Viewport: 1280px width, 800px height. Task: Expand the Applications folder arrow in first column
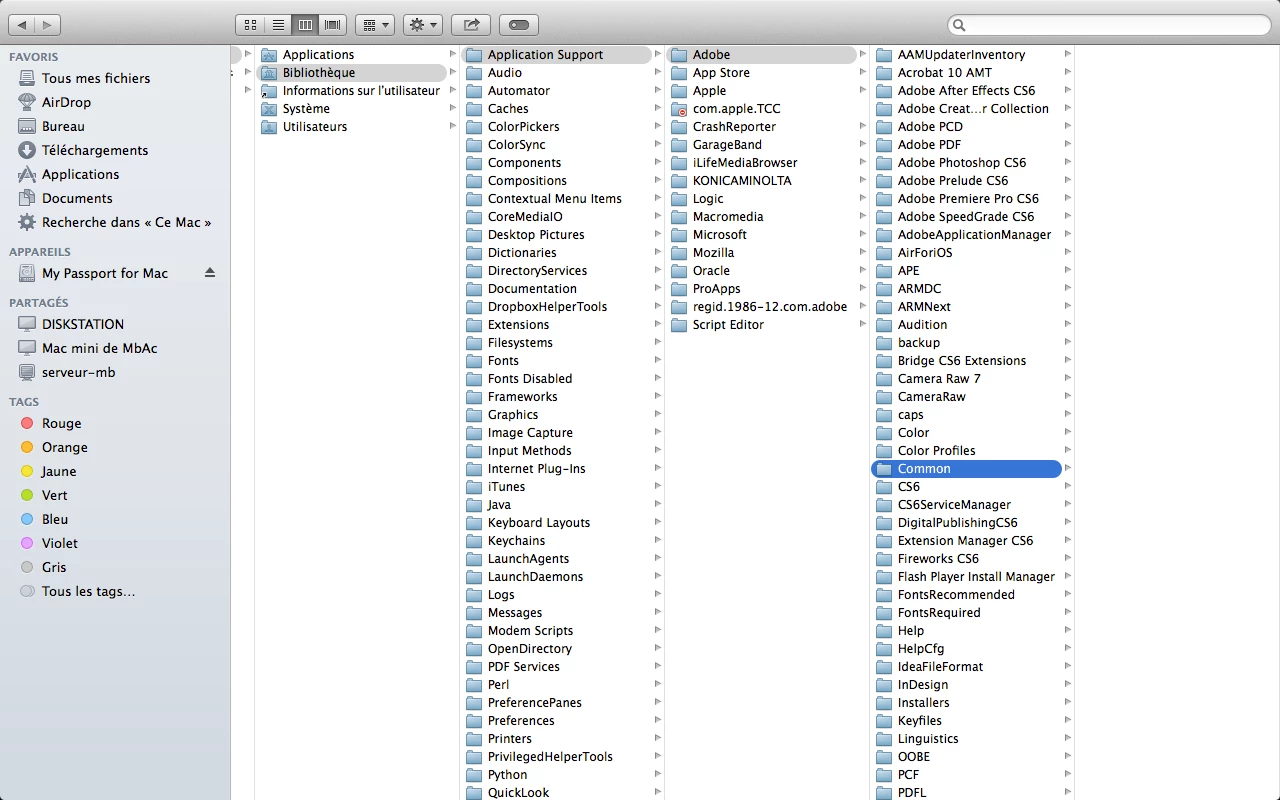click(x=453, y=54)
